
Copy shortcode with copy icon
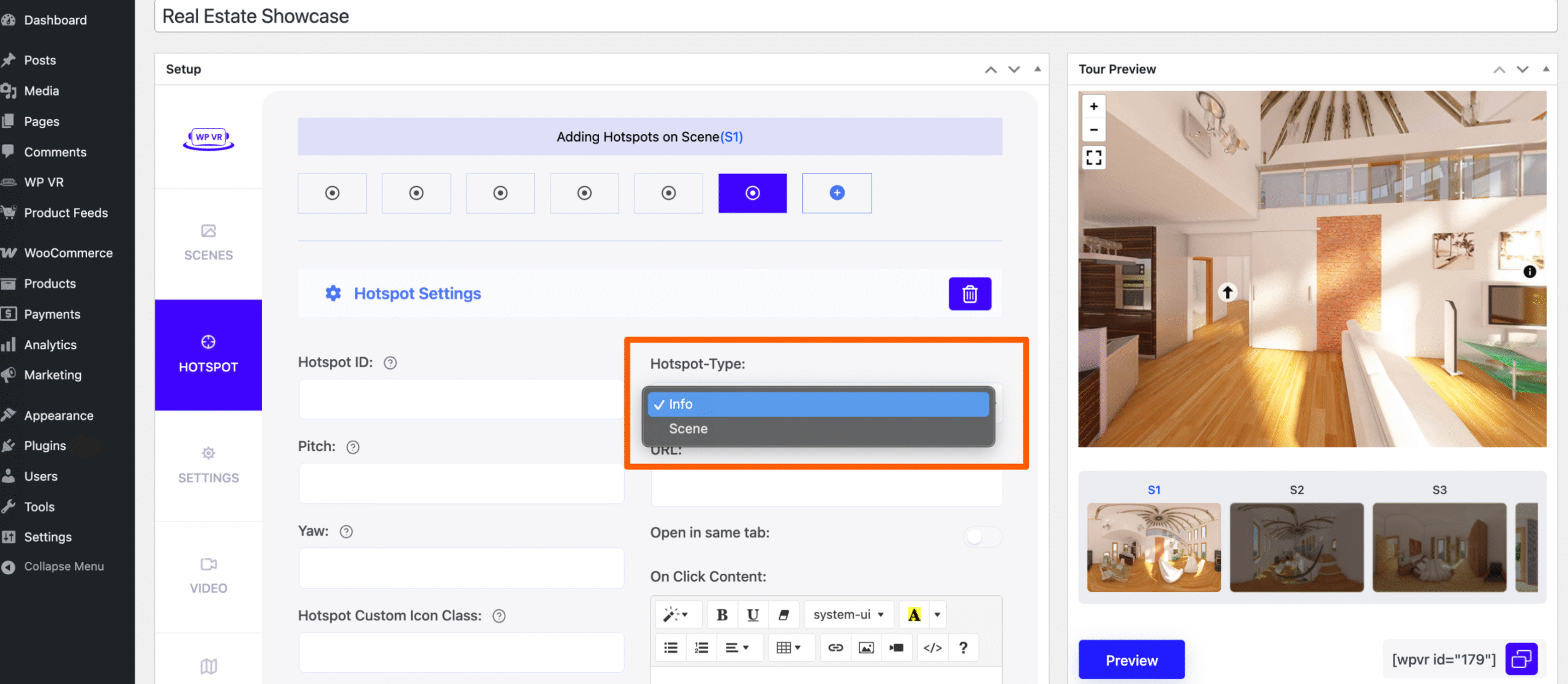tap(1521, 659)
